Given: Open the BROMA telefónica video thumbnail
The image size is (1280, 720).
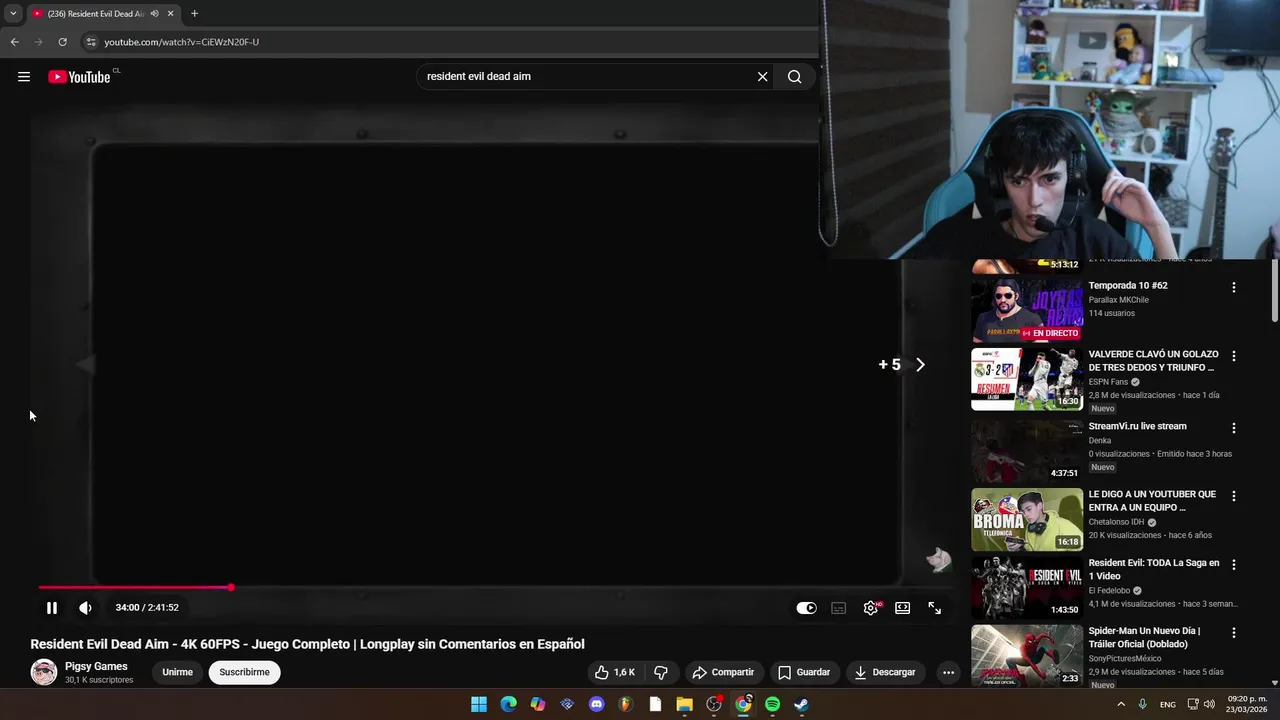Looking at the screenshot, I should pyautogui.click(x=1027, y=519).
